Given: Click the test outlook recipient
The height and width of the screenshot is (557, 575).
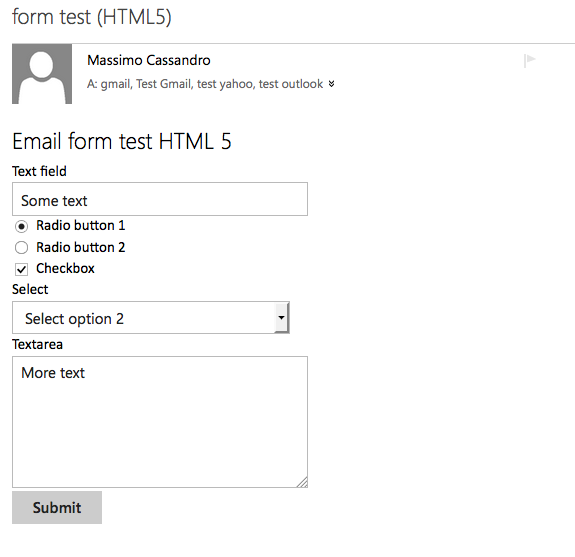Looking at the screenshot, I should [291, 84].
